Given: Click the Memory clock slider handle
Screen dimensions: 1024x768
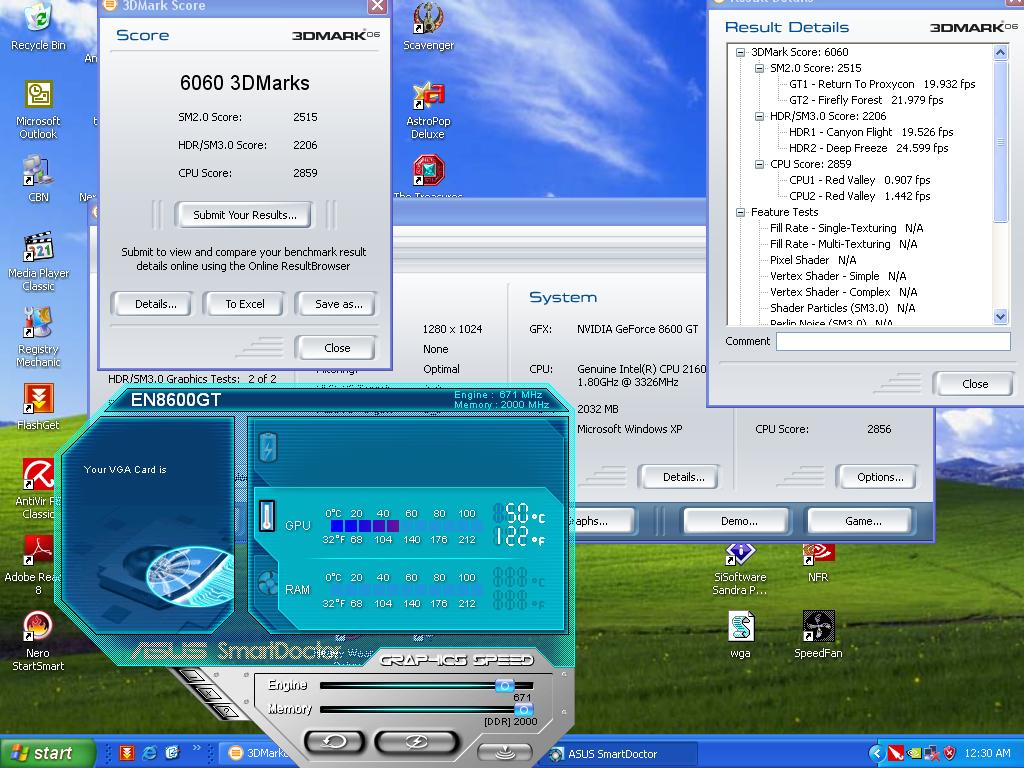Looking at the screenshot, I should (523, 710).
